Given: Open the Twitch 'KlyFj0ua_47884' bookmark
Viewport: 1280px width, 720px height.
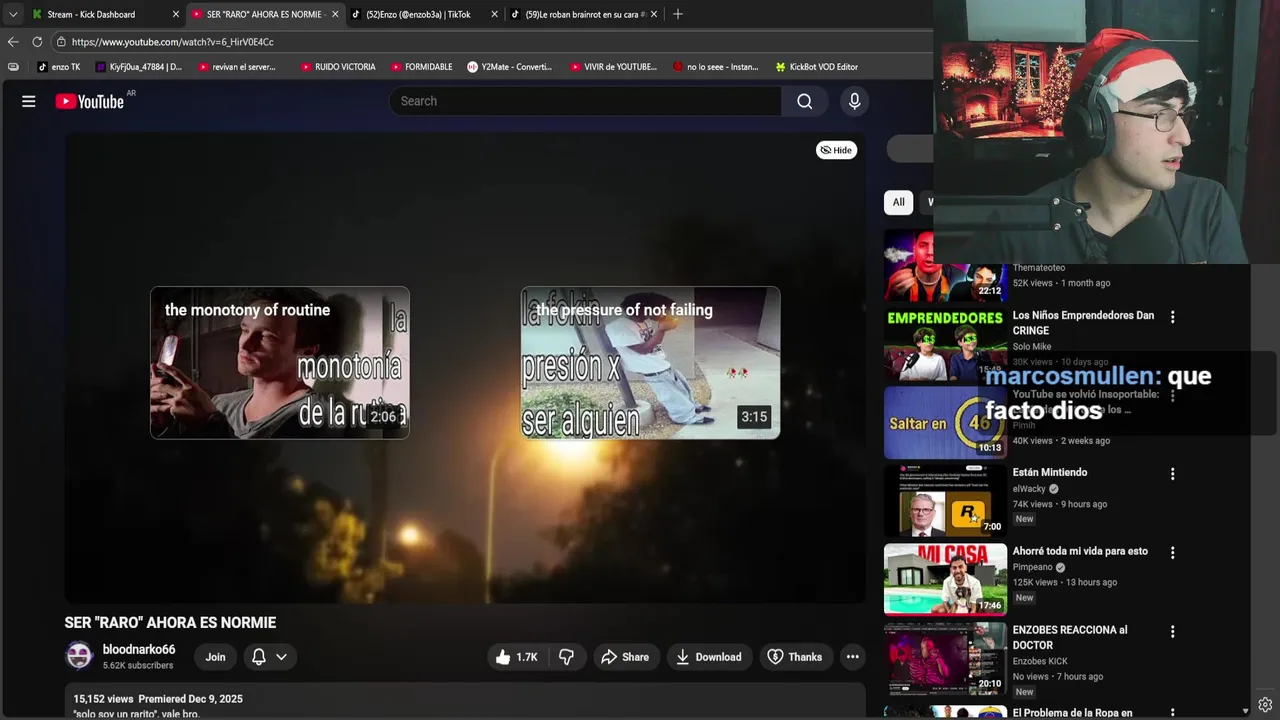Looking at the screenshot, I should [139, 67].
